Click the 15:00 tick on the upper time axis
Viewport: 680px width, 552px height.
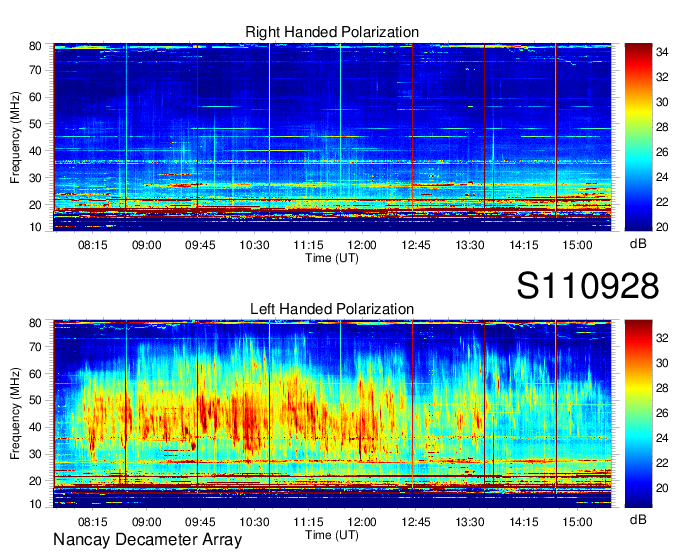click(578, 245)
